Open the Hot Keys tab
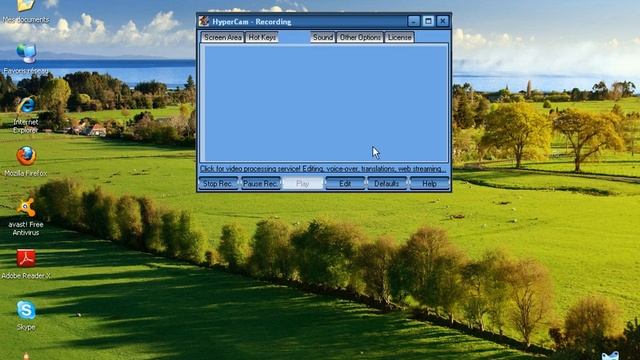The height and width of the screenshot is (360, 640). (x=262, y=37)
